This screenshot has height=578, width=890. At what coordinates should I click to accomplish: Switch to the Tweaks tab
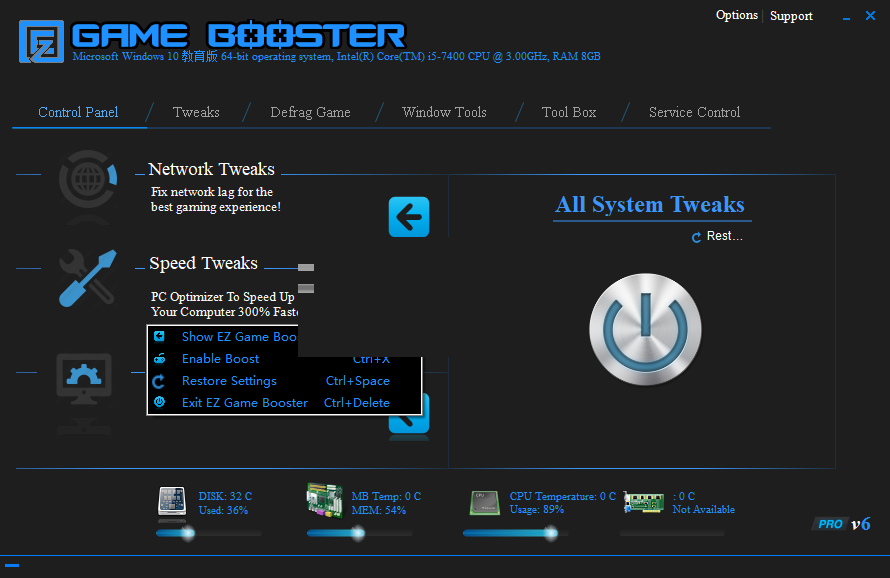196,113
